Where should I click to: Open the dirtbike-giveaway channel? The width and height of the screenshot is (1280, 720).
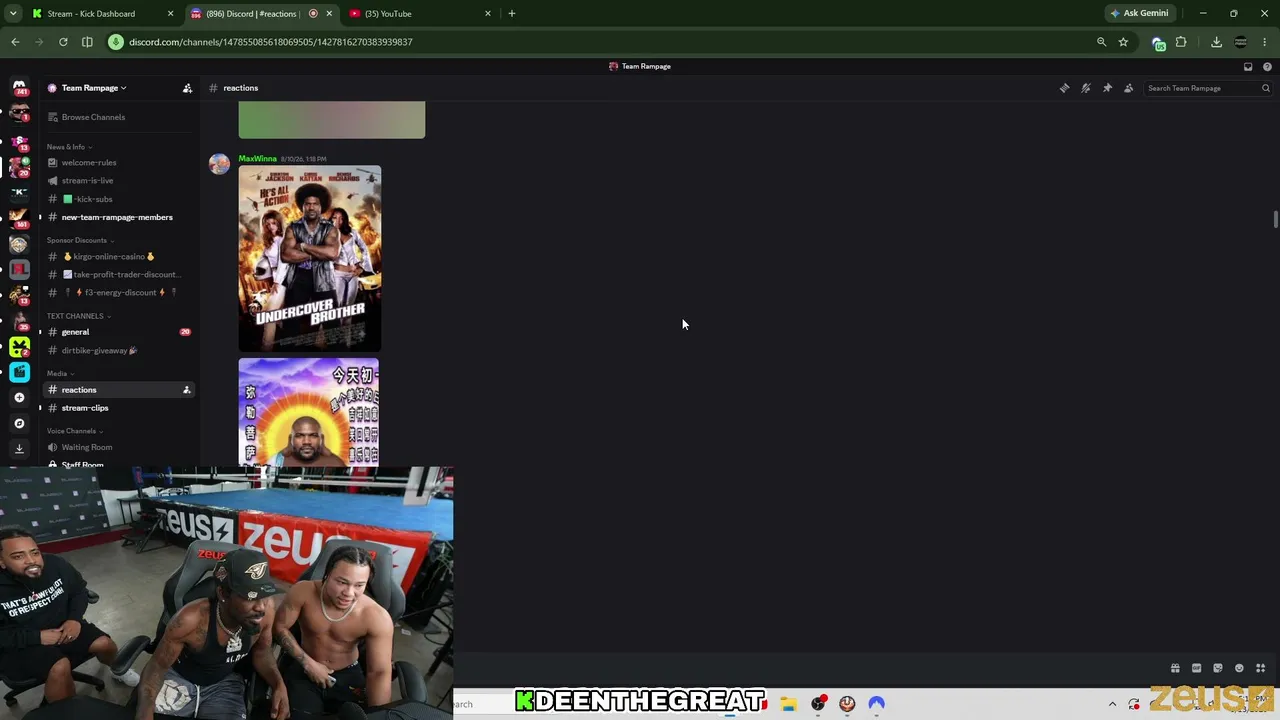point(118,351)
